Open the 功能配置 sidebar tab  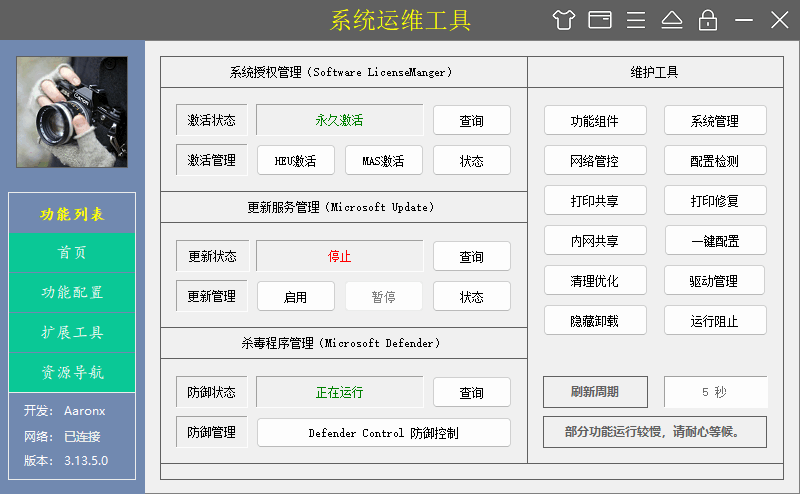[x=72, y=293]
